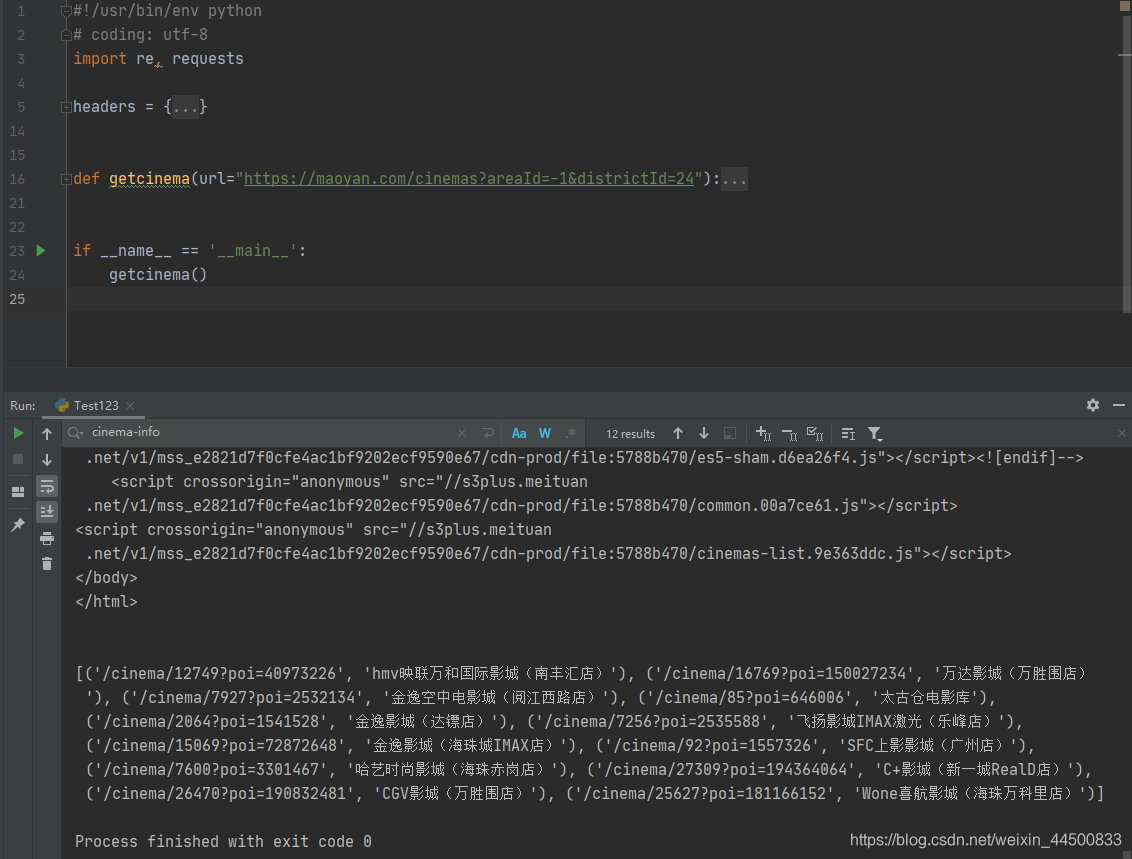Click the folded {...} placeholder after headers
This screenshot has width=1132, height=859.
coord(186,107)
